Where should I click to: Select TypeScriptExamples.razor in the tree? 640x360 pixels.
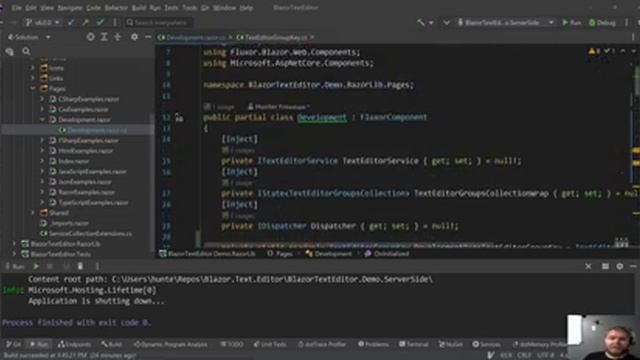coord(93,202)
